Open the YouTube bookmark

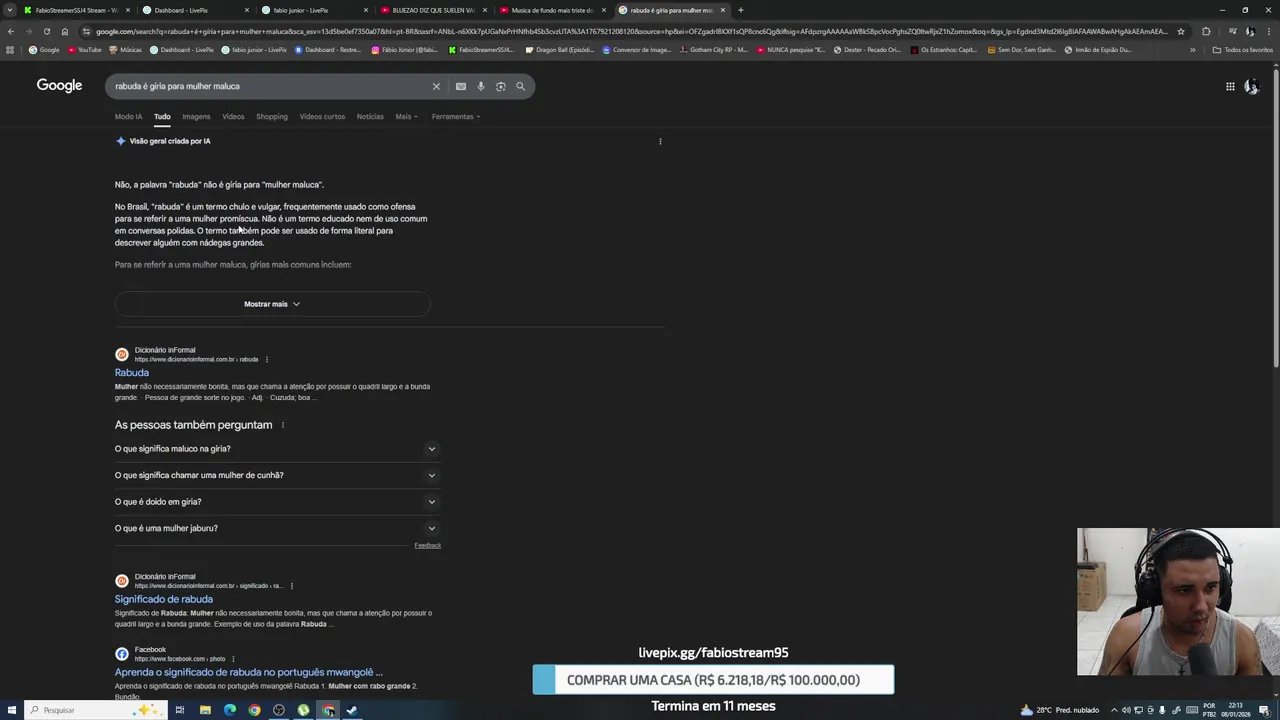coord(85,49)
